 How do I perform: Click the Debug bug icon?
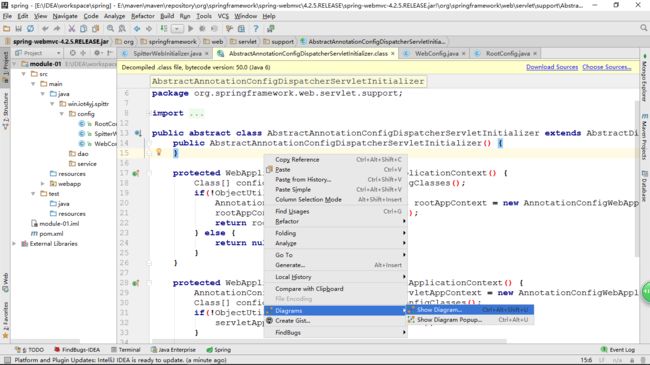[x=202, y=29]
